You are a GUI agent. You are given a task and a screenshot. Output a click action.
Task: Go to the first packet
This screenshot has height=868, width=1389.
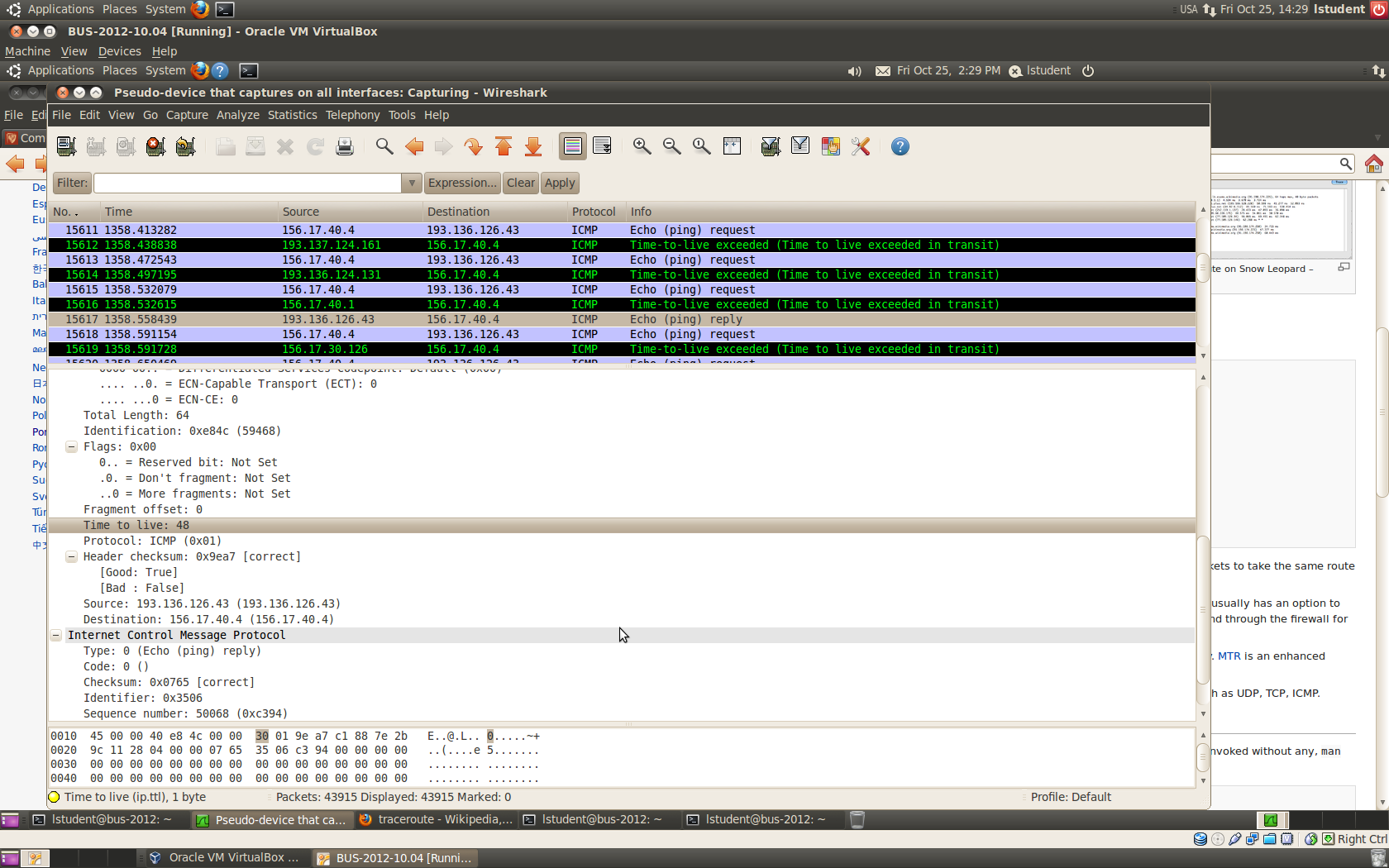[504, 147]
